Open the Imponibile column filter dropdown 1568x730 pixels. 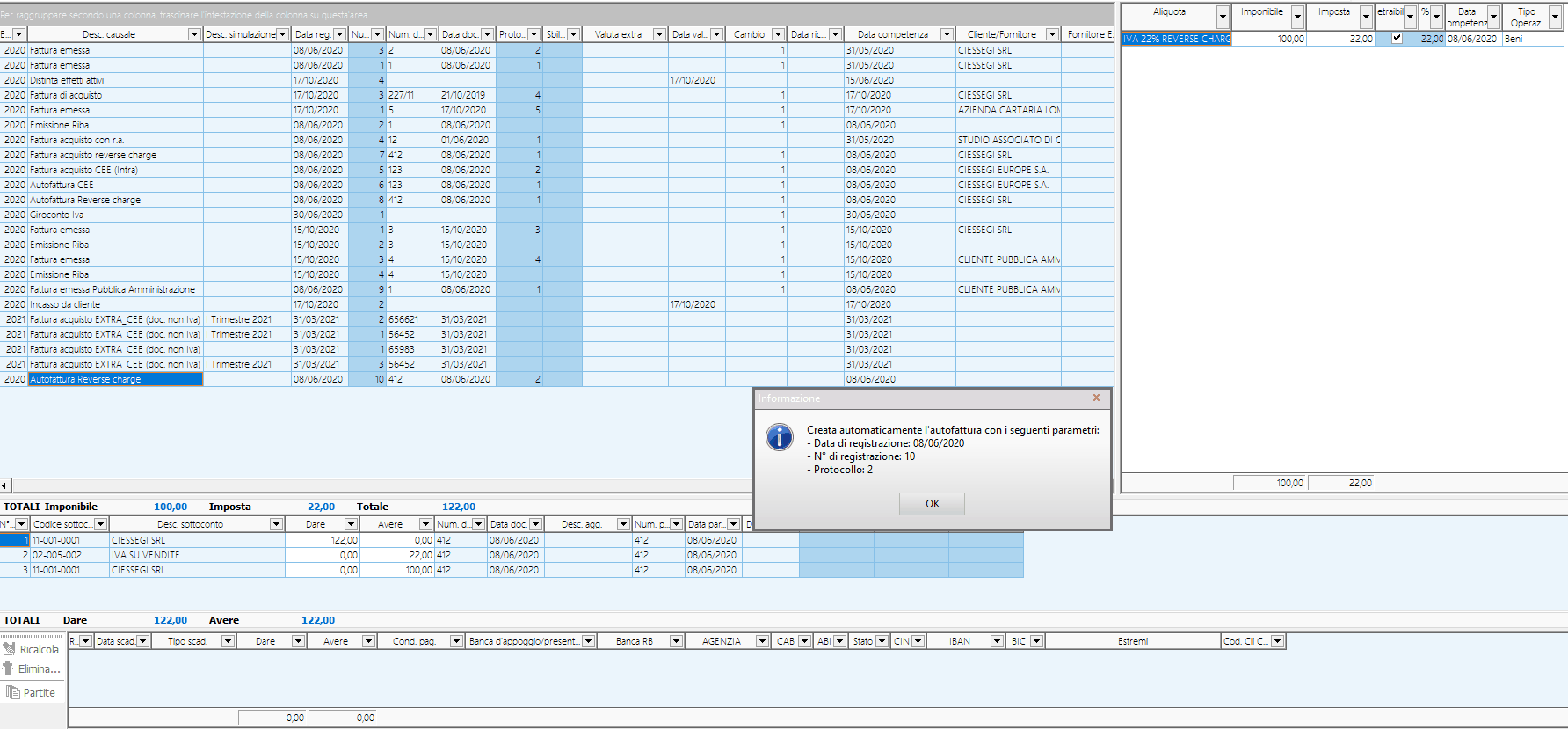pos(1297,17)
